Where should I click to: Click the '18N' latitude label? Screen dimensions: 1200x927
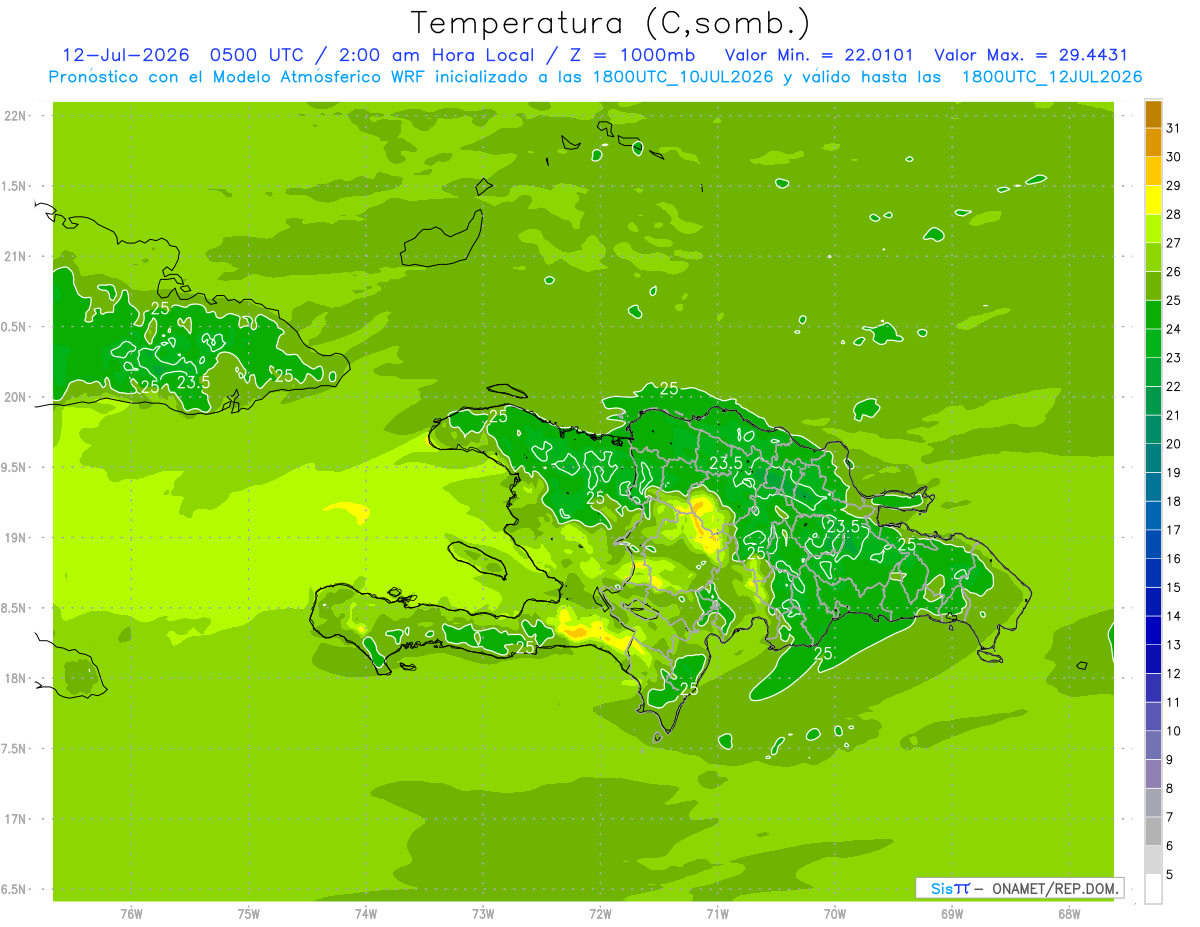click(x=15, y=678)
